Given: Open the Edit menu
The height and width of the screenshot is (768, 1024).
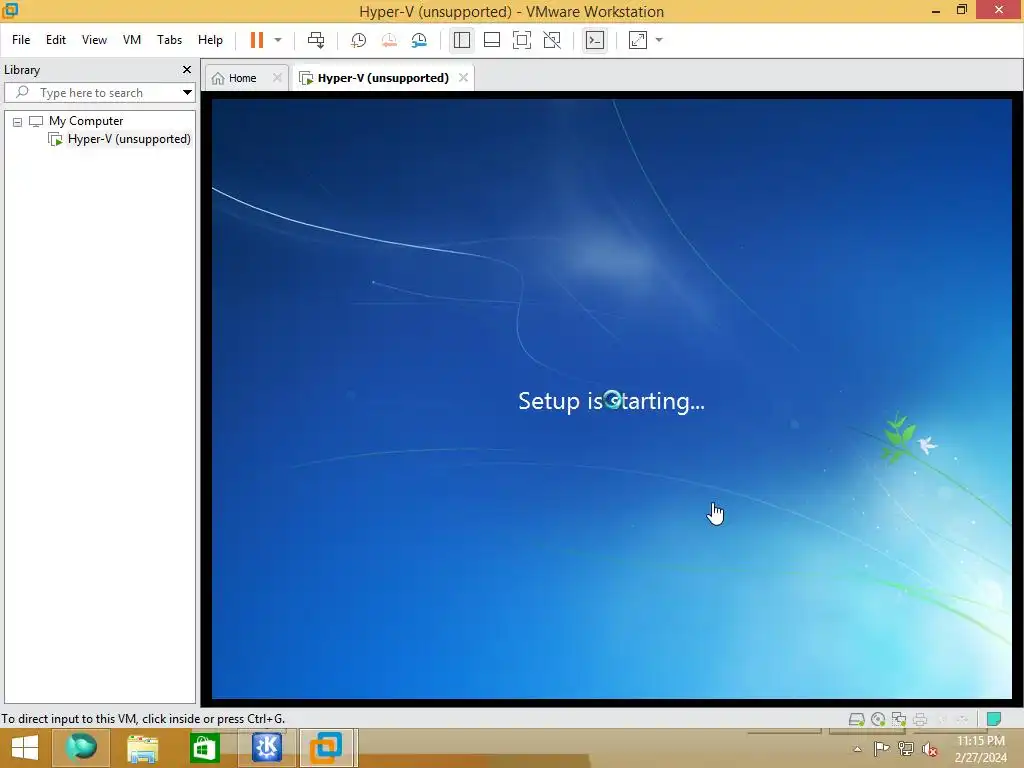Looking at the screenshot, I should pyautogui.click(x=56, y=40).
